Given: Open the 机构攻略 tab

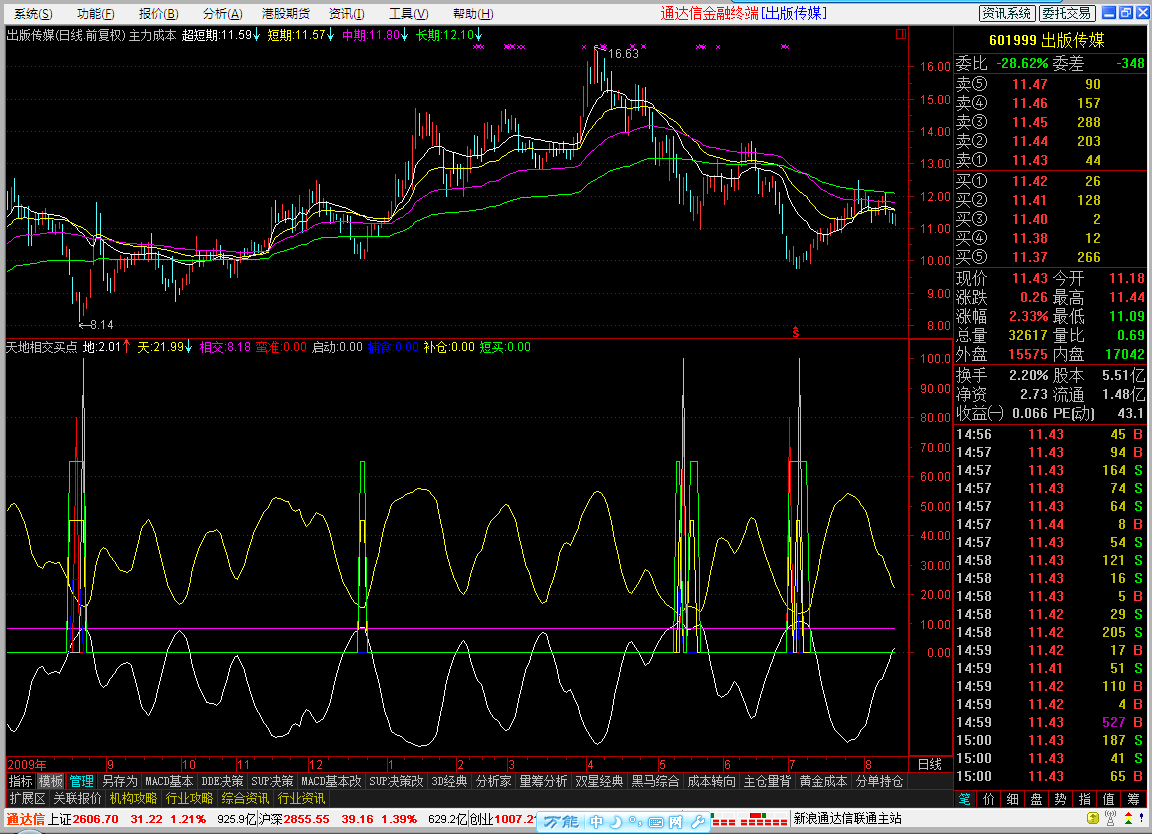Looking at the screenshot, I should coord(133,798).
